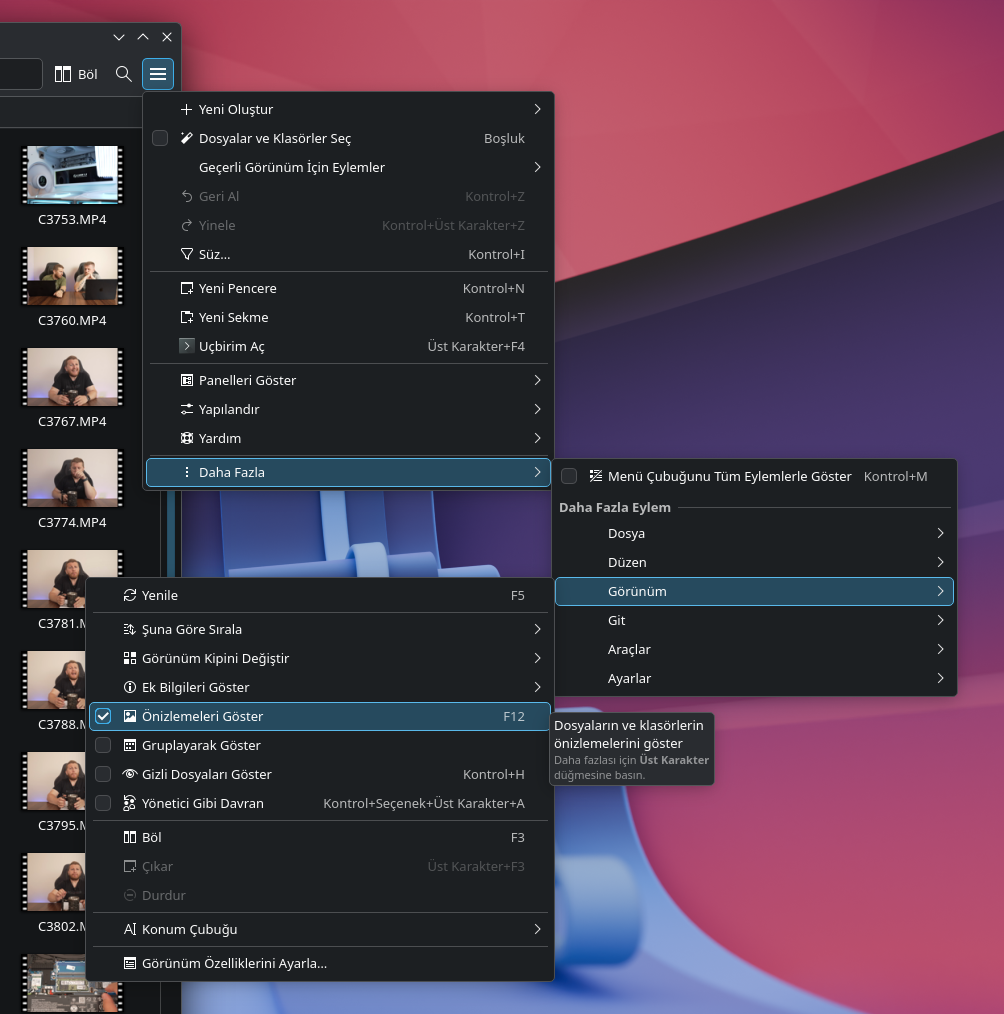Click the hamburger menu button in the toolbar
Viewport: 1004px width, 1014px height.
coord(158,74)
